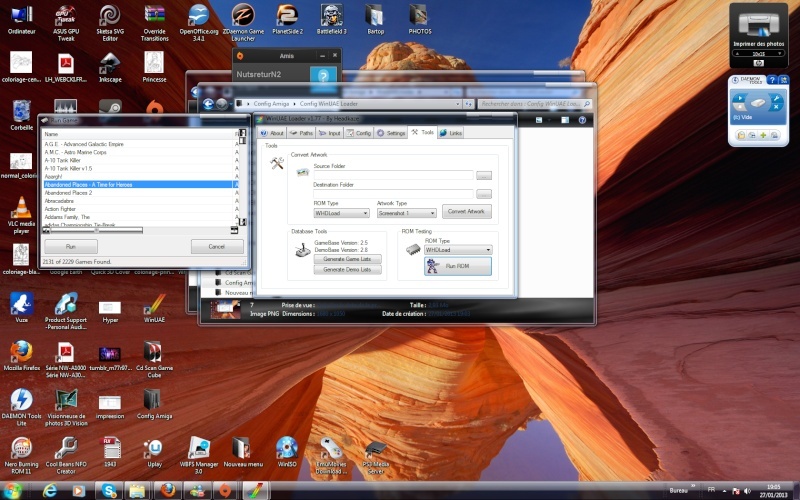Browse for the Source Folder
The width and height of the screenshot is (800, 500).
point(484,175)
